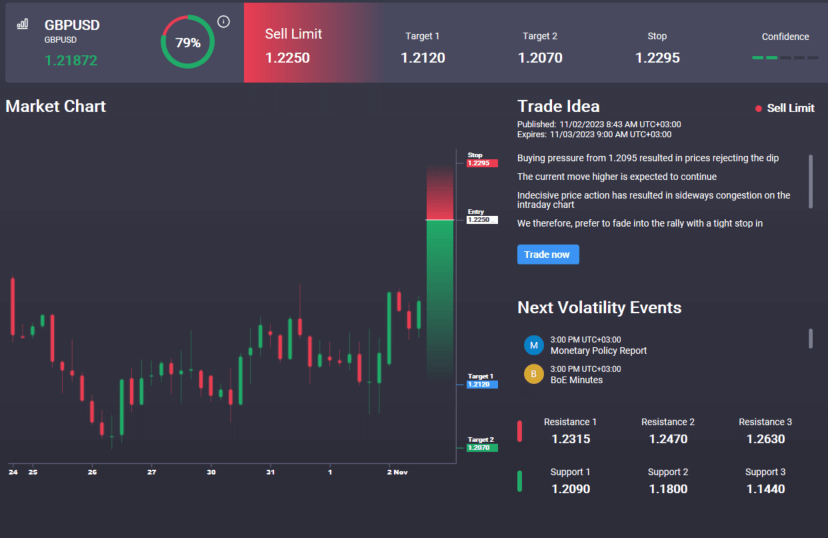Select the Sell Limit 1.2250 panel
The image size is (828, 538).
312,43
